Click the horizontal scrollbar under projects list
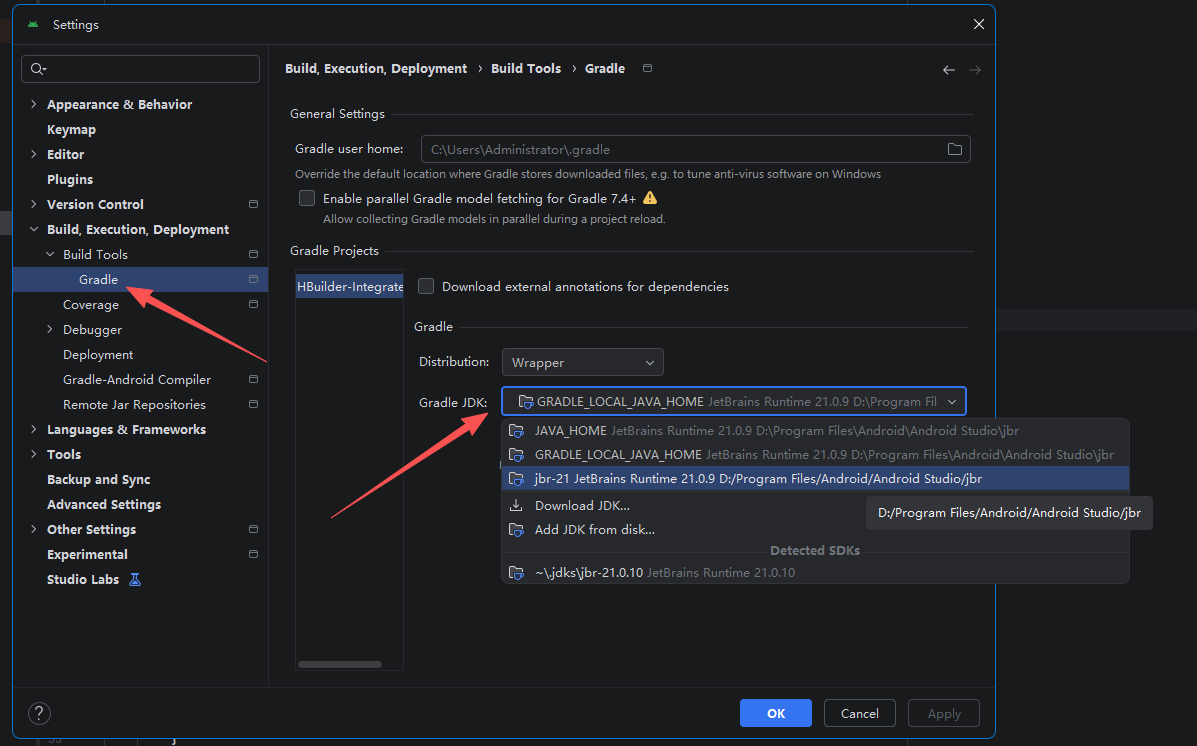1197x746 pixels. (340, 664)
